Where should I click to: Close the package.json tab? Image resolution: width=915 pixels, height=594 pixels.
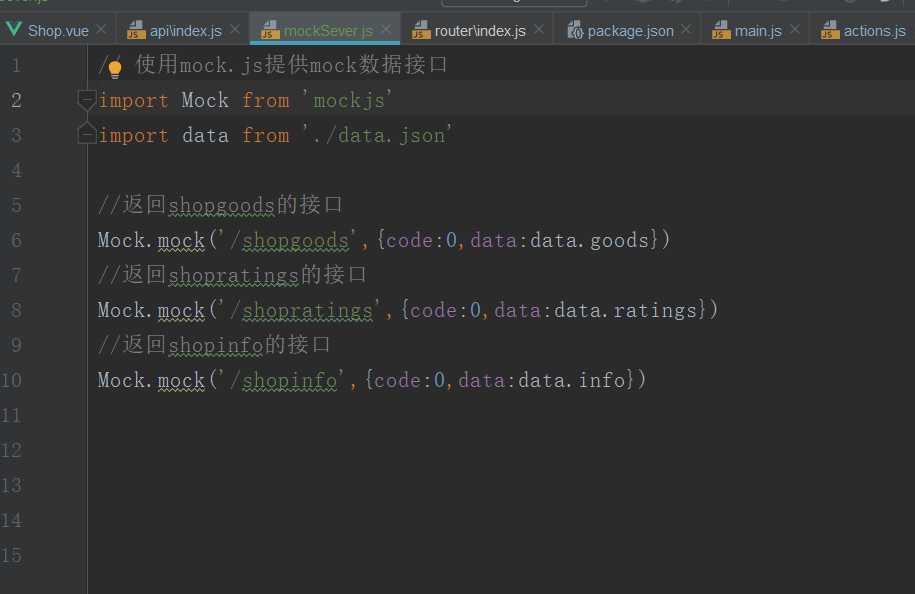[x=687, y=29]
